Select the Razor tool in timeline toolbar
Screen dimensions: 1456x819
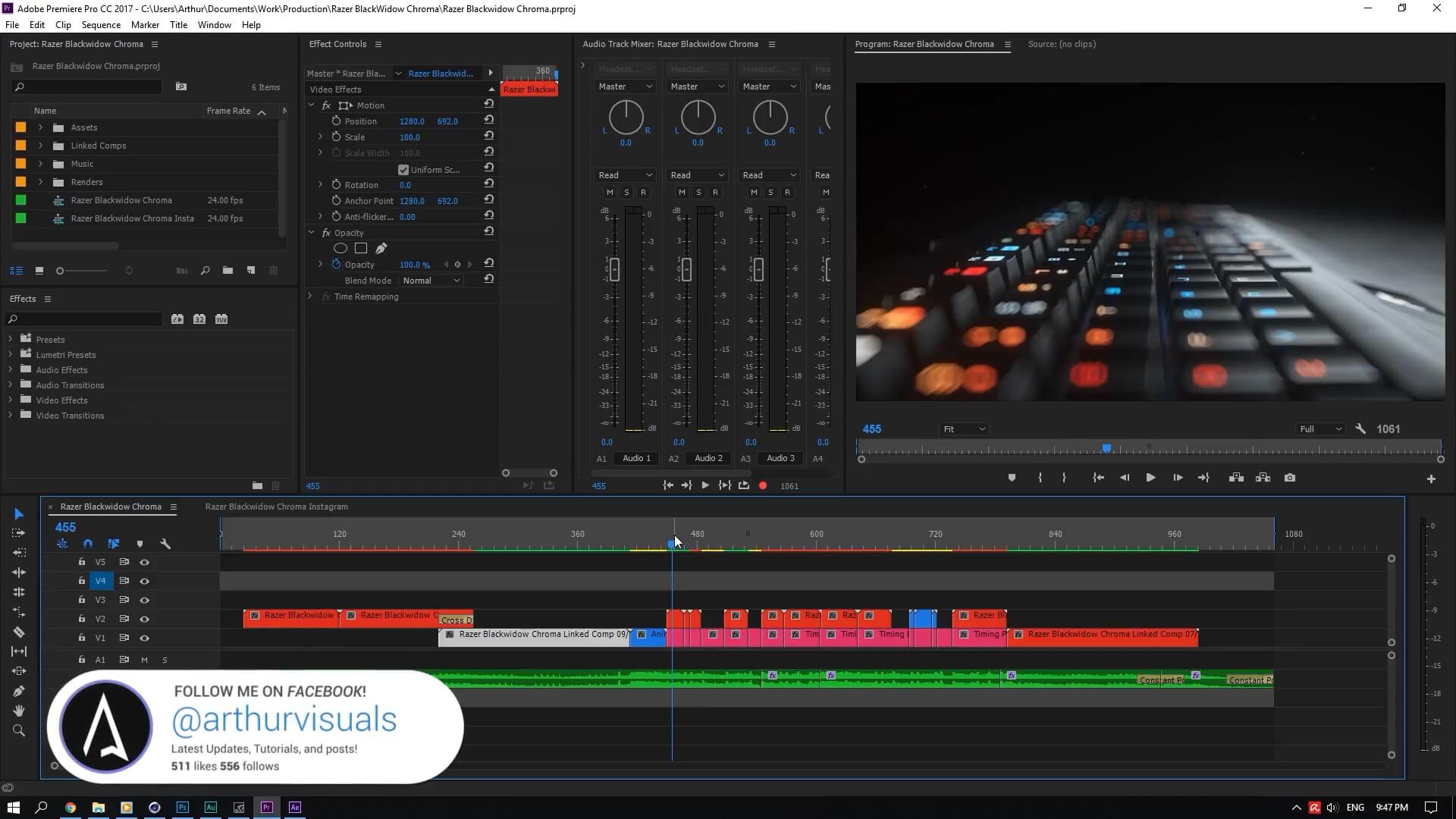tap(19, 632)
